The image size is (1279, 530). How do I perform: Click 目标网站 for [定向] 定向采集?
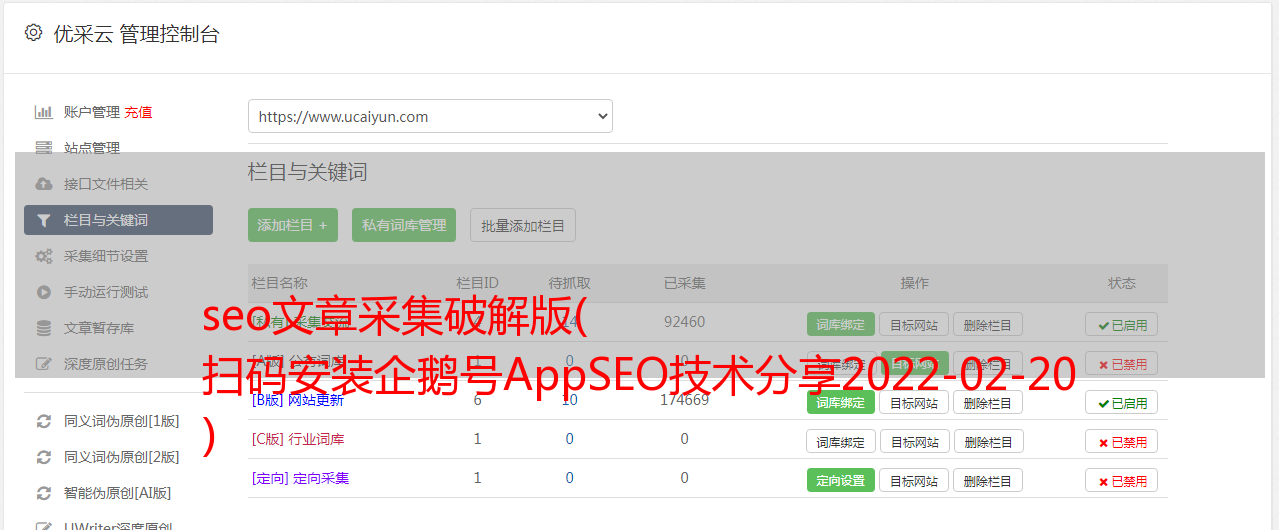pyautogui.click(x=914, y=480)
